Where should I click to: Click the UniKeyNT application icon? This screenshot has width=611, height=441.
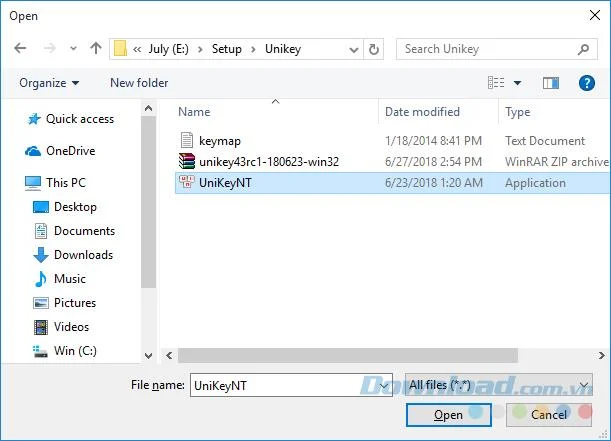(186, 182)
